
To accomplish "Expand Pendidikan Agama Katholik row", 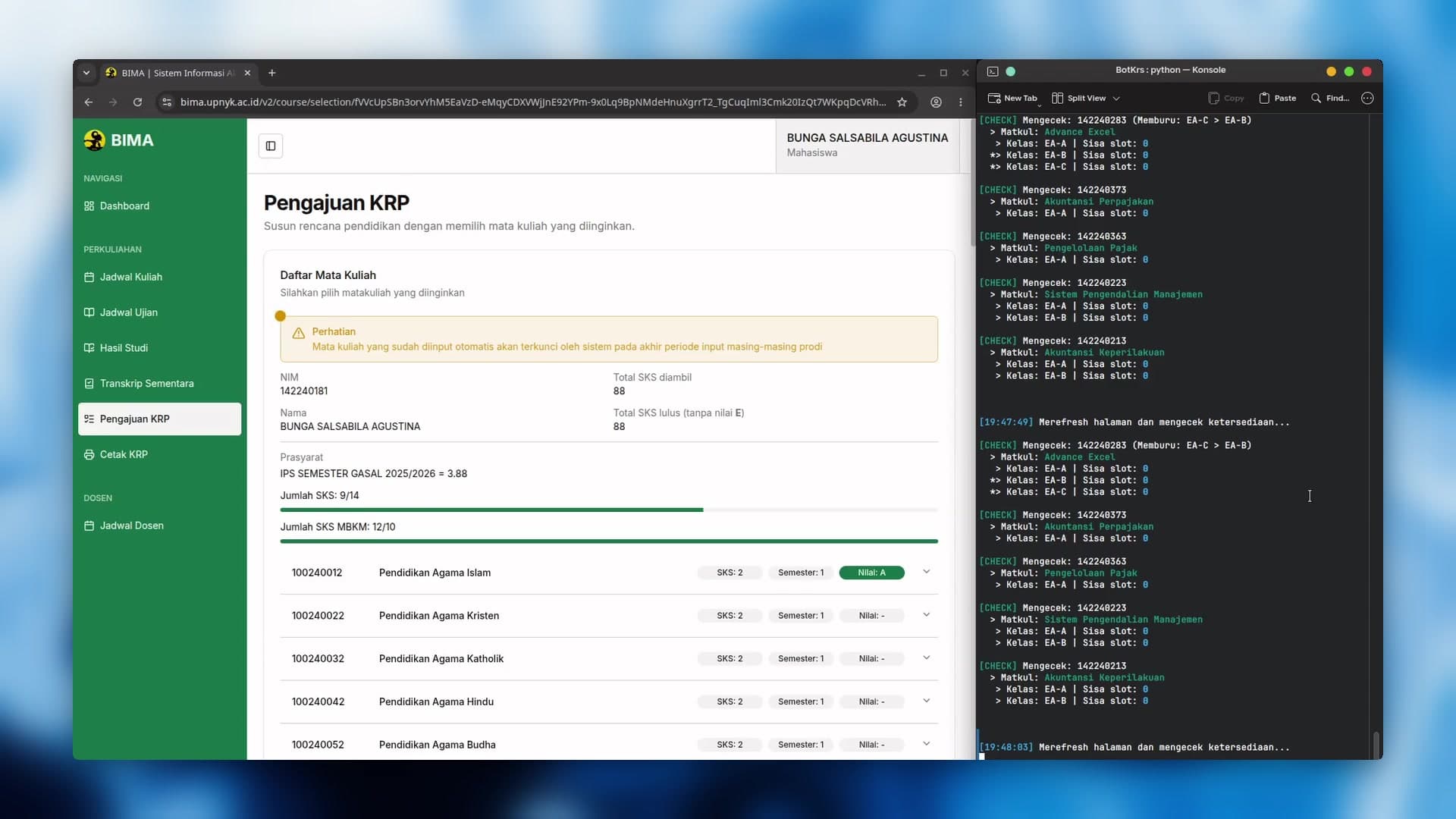I will (926, 658).
